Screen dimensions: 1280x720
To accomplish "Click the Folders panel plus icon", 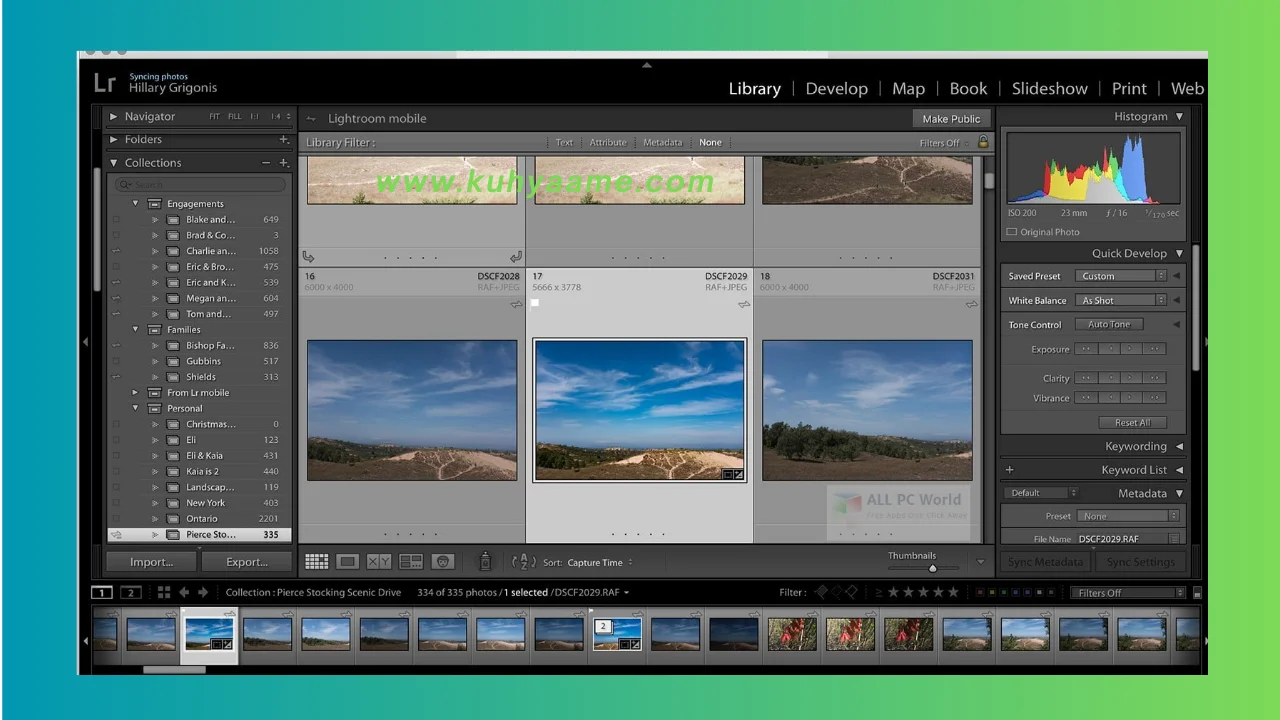I will click(284, 140).
